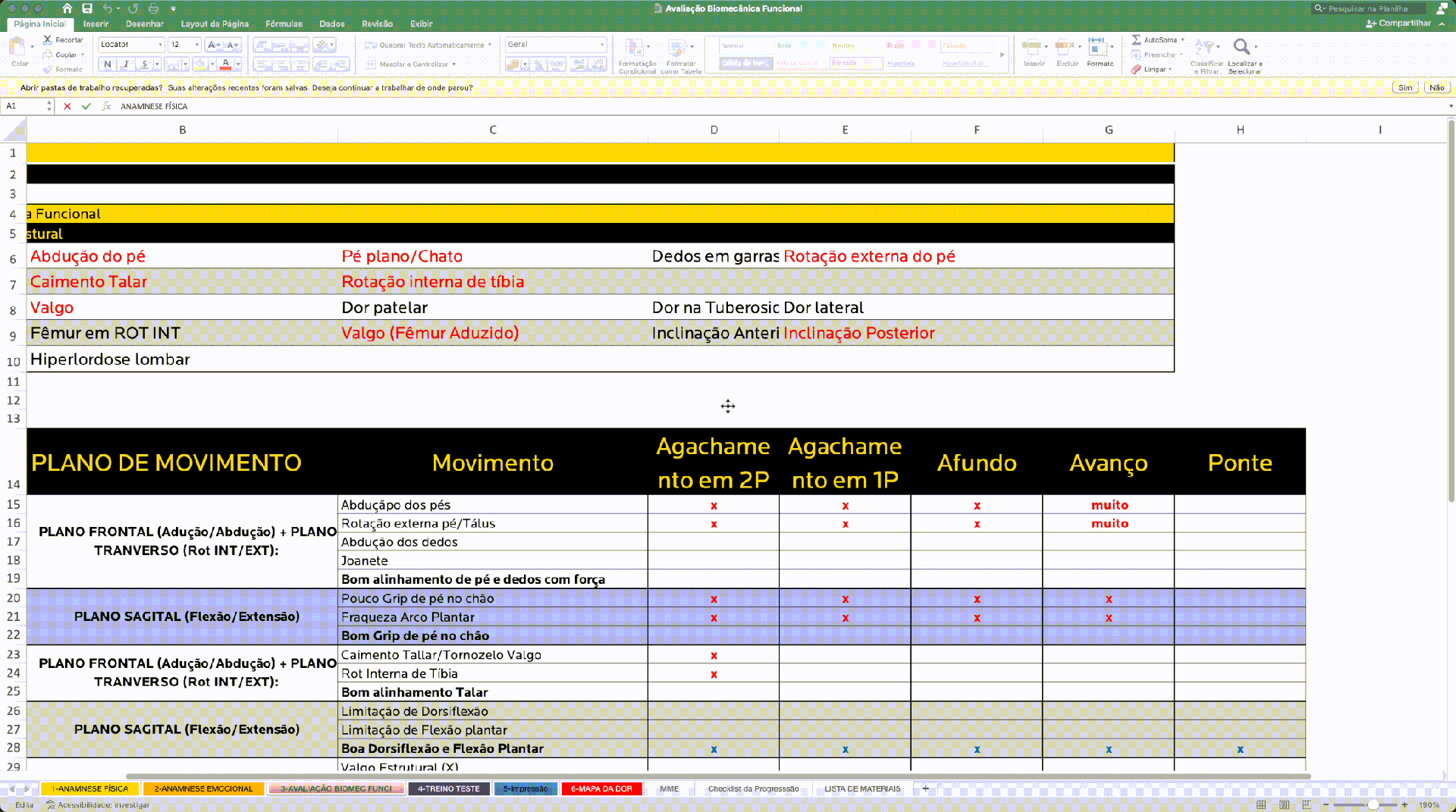1456x812 pixels.
Task: Click the Compartilhar button
Action: tap(1399, 24)
